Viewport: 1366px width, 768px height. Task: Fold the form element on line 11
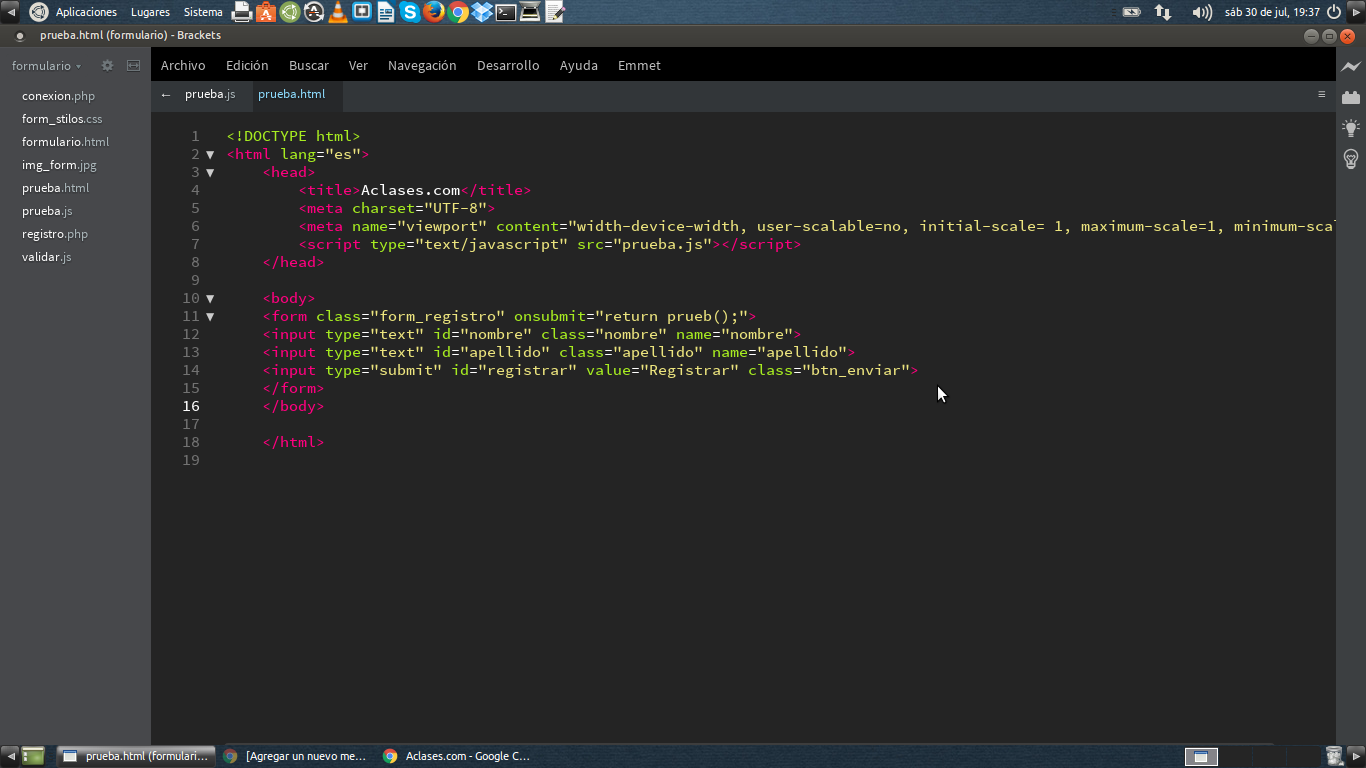click(210, 317)
